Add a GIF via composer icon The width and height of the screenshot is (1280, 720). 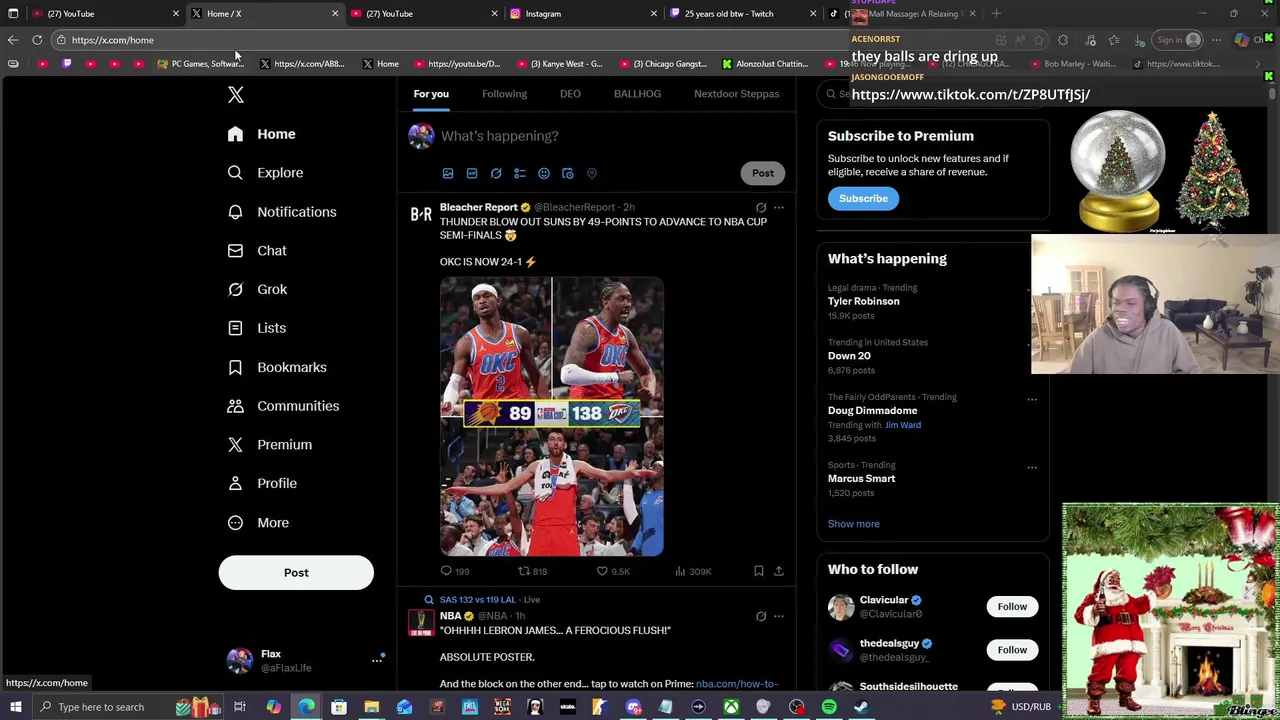[472, 174]
